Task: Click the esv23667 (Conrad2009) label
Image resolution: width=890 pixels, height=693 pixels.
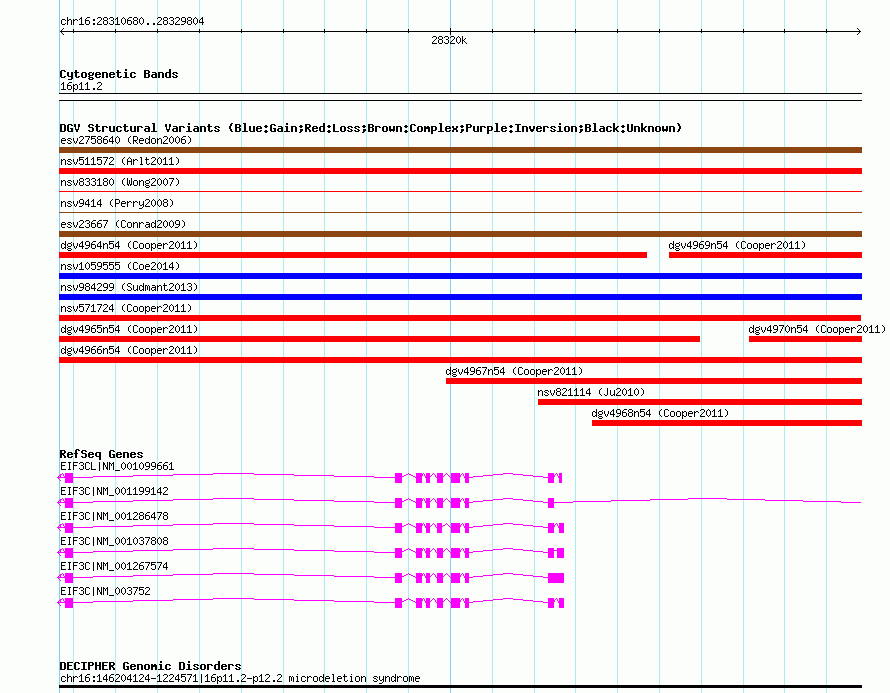Action: point(123,224)
